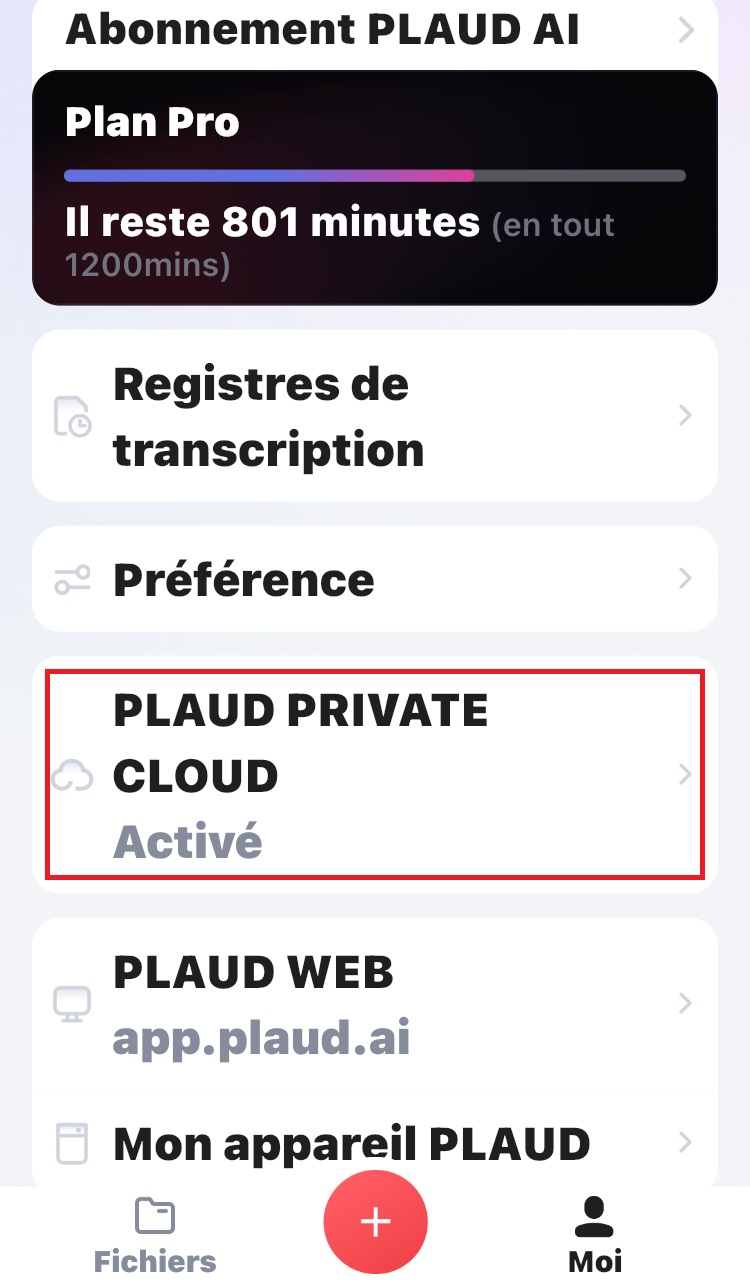Image resolution: width=750 pixels, height=1287 pixels.
Task: Click the Moi profile person icon
Action: click(595, 1216)
